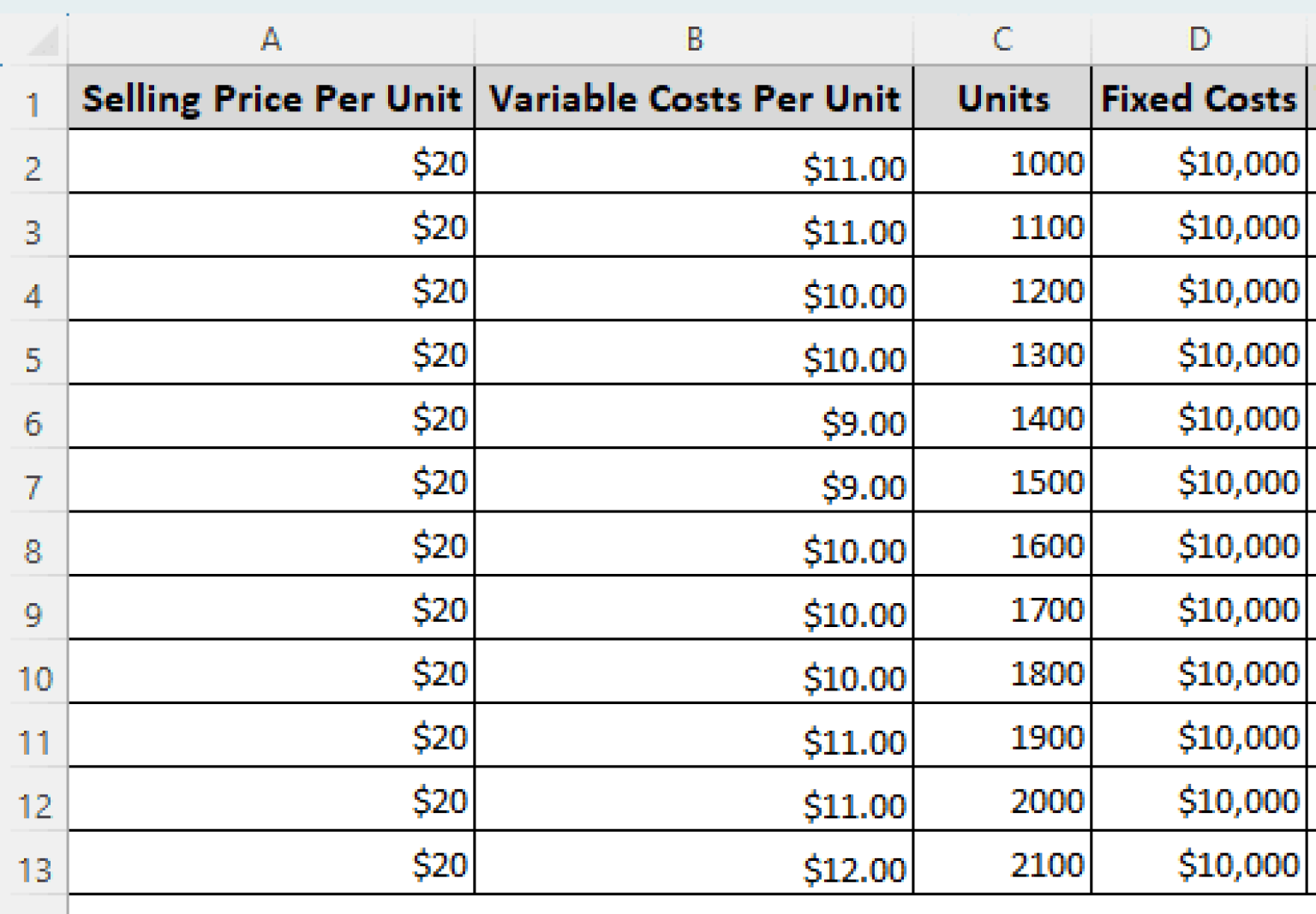The height and width of the screenshot is (914, 1316).
Task: Select column B header
Action: click(x=694, y=39)
